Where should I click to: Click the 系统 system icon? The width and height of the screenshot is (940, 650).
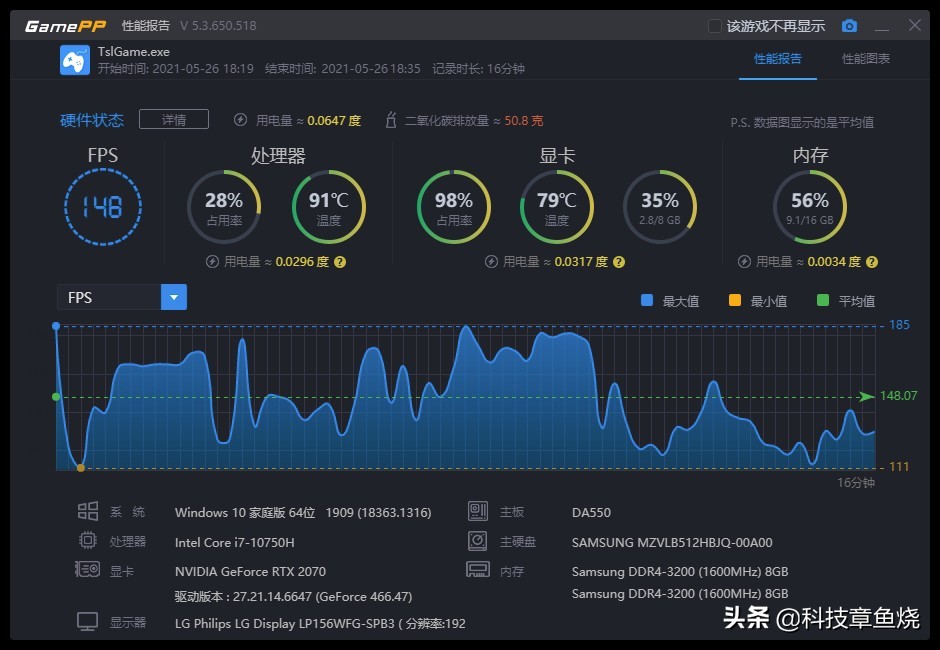[89, 512]
